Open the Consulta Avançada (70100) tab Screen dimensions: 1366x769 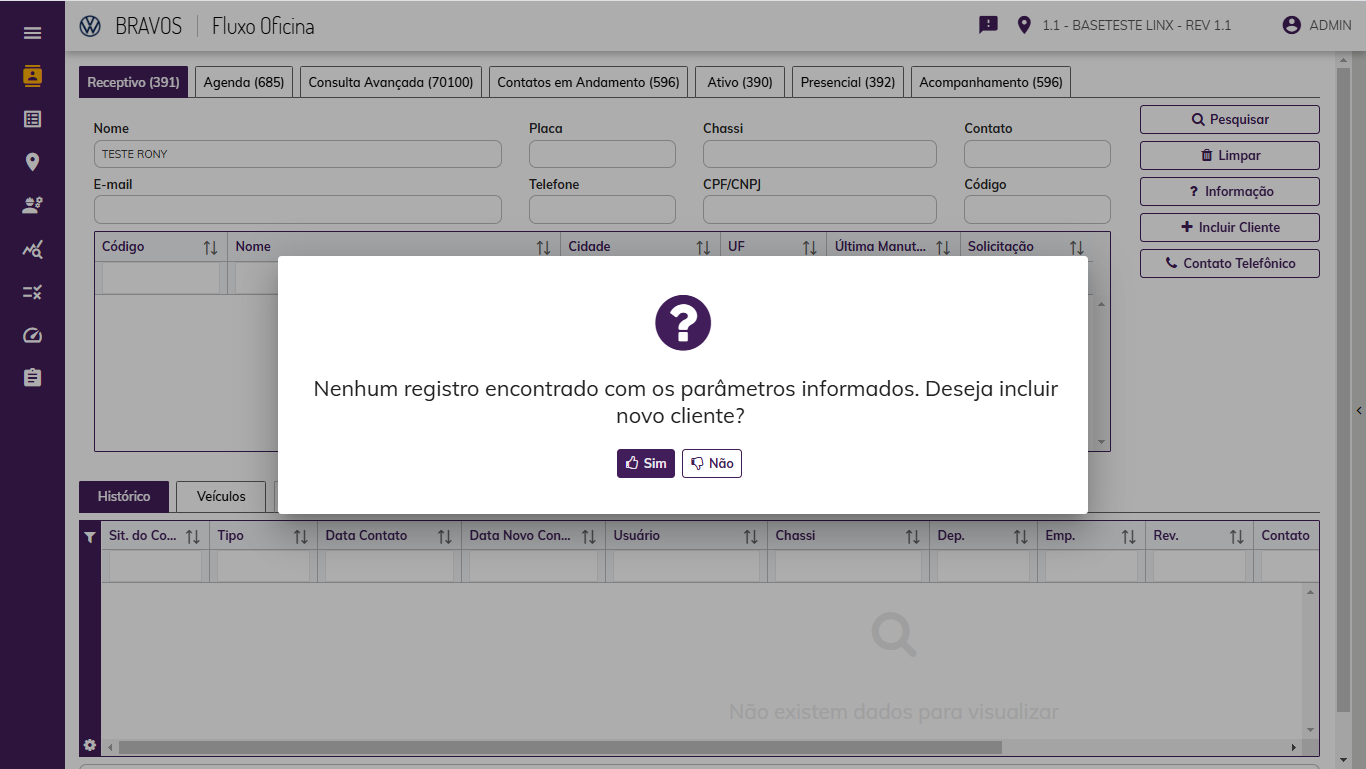coord(391,83)
